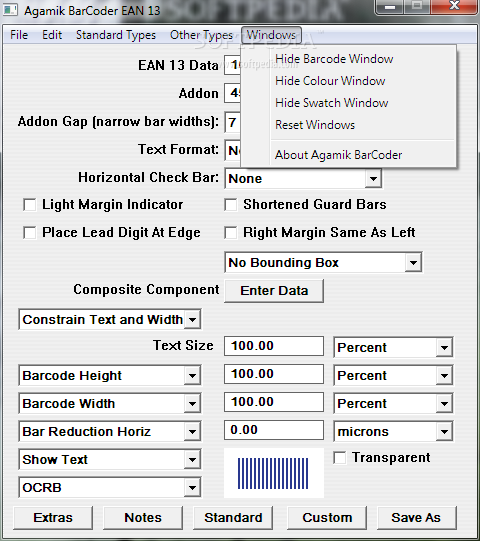Click the Barcode Width value field
The height and width of the screenshot is (541, 480).
274,402
